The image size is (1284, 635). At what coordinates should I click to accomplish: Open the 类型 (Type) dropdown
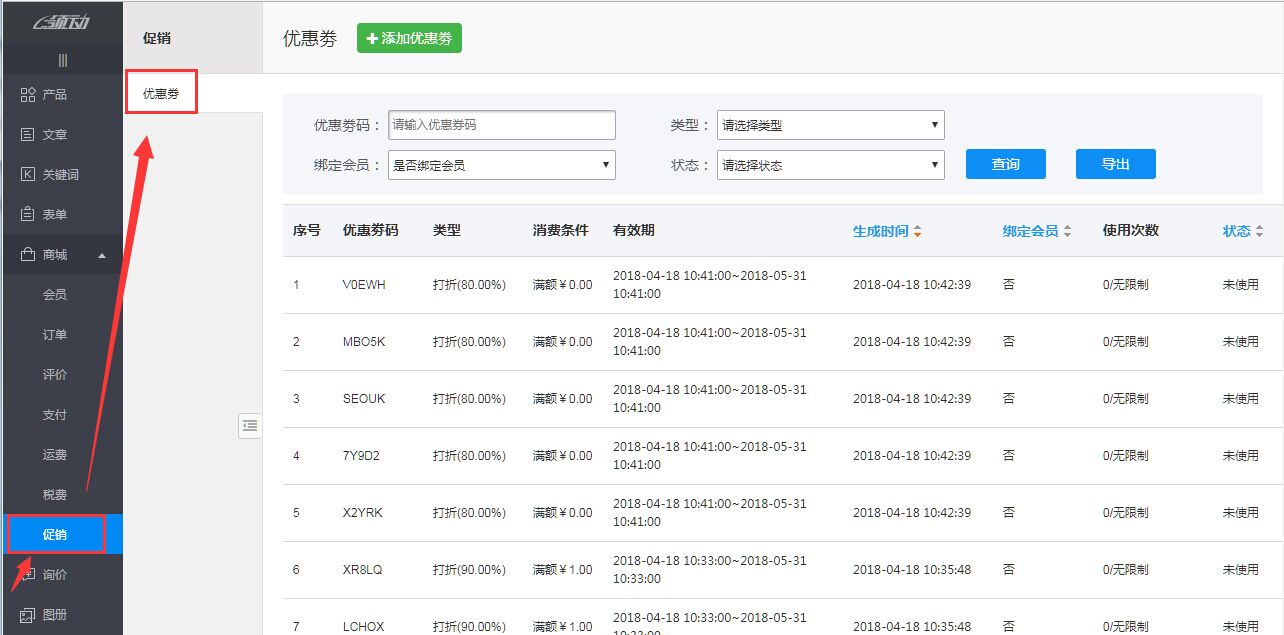coord(828,124)
